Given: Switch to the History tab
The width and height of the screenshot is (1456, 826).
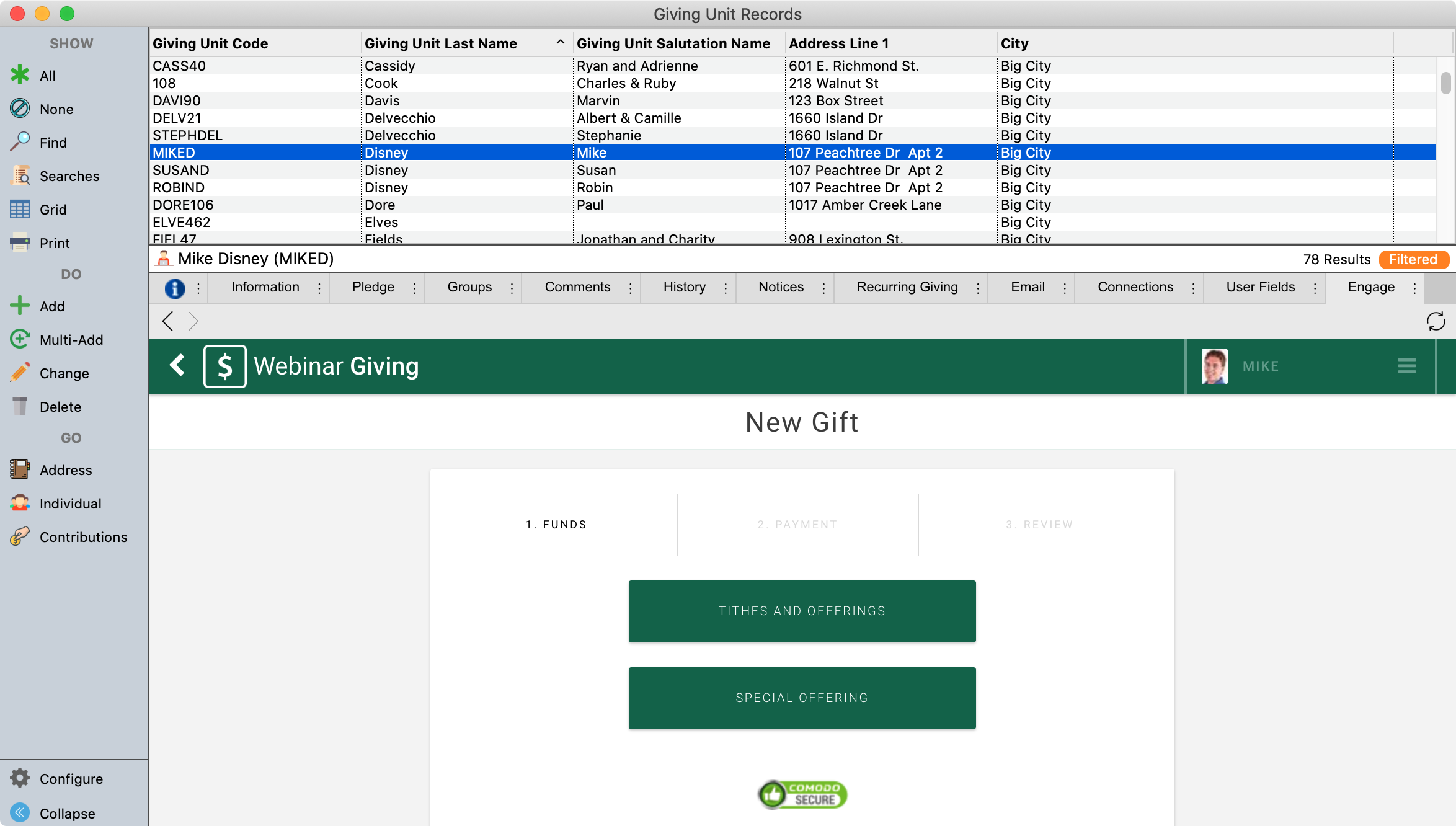Looking at the screenshot, I should [x=684, y=287].
